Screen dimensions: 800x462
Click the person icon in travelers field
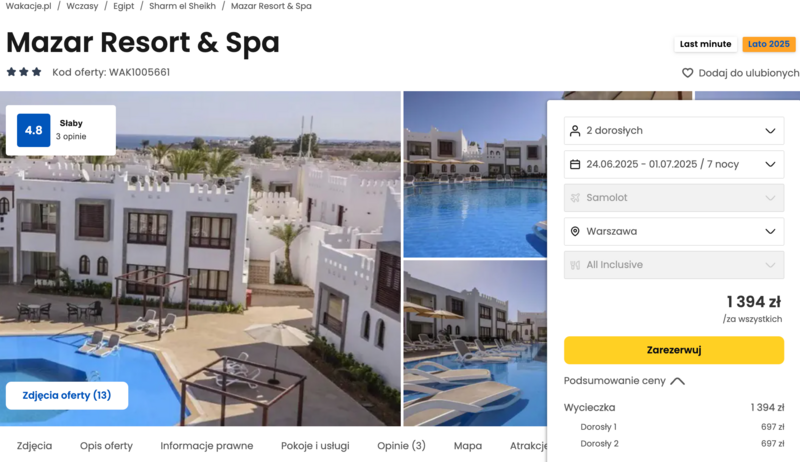575,131
